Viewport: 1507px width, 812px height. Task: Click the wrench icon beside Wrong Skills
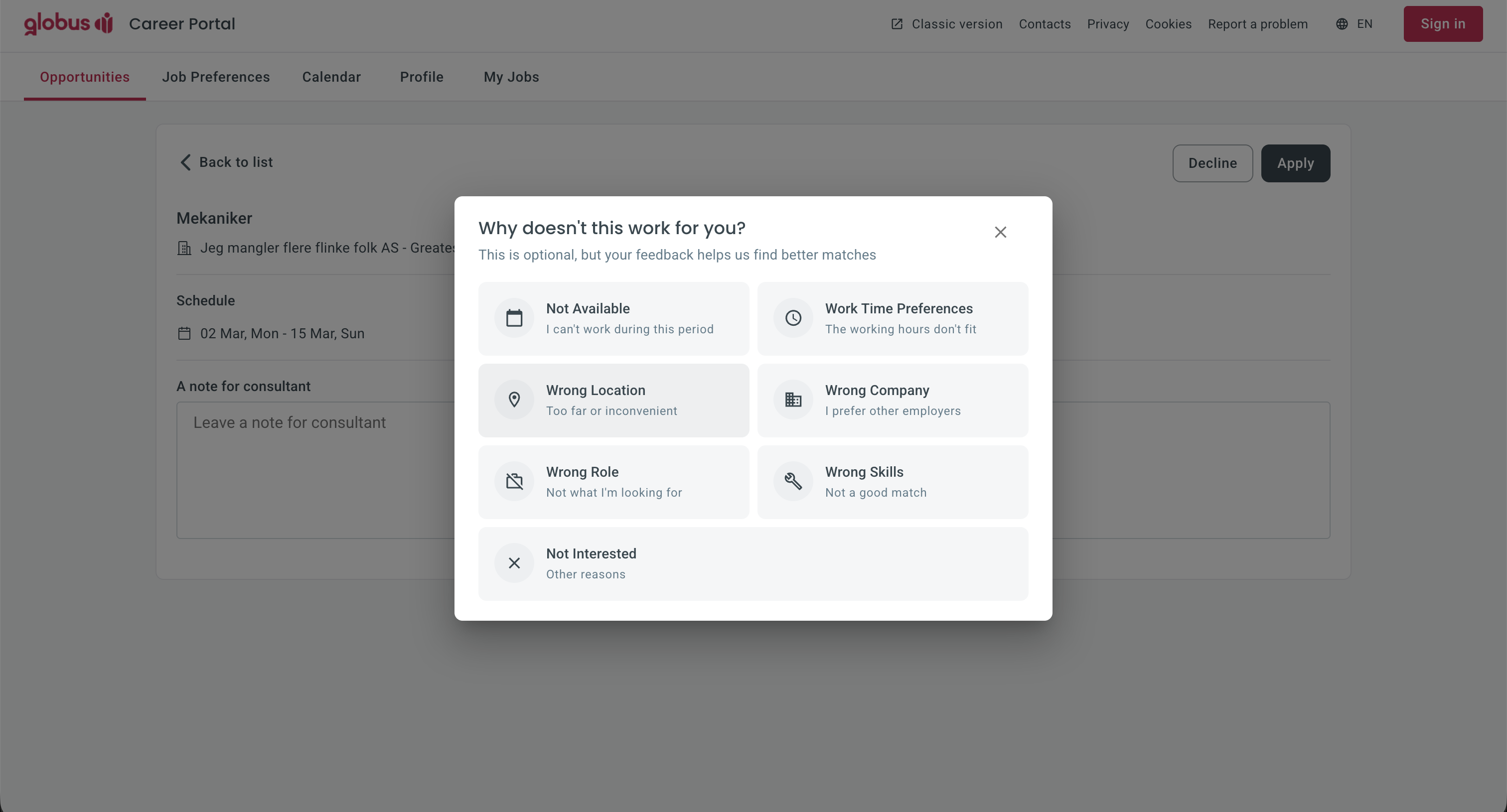pyautogui.click(x=793, y=481)
